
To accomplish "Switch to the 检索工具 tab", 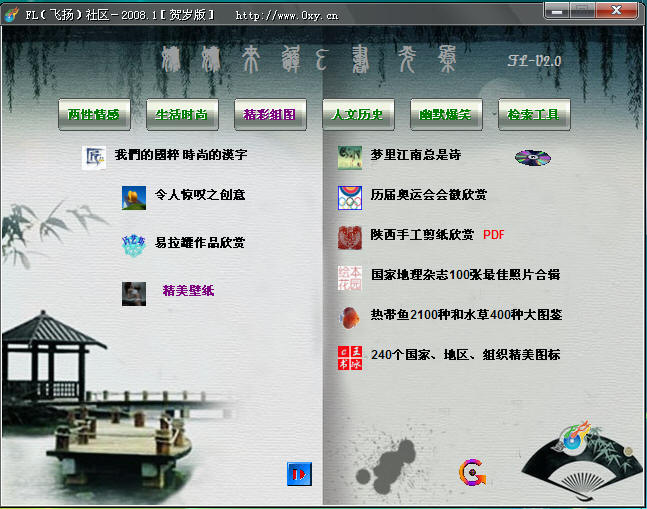I will point(534,115).
